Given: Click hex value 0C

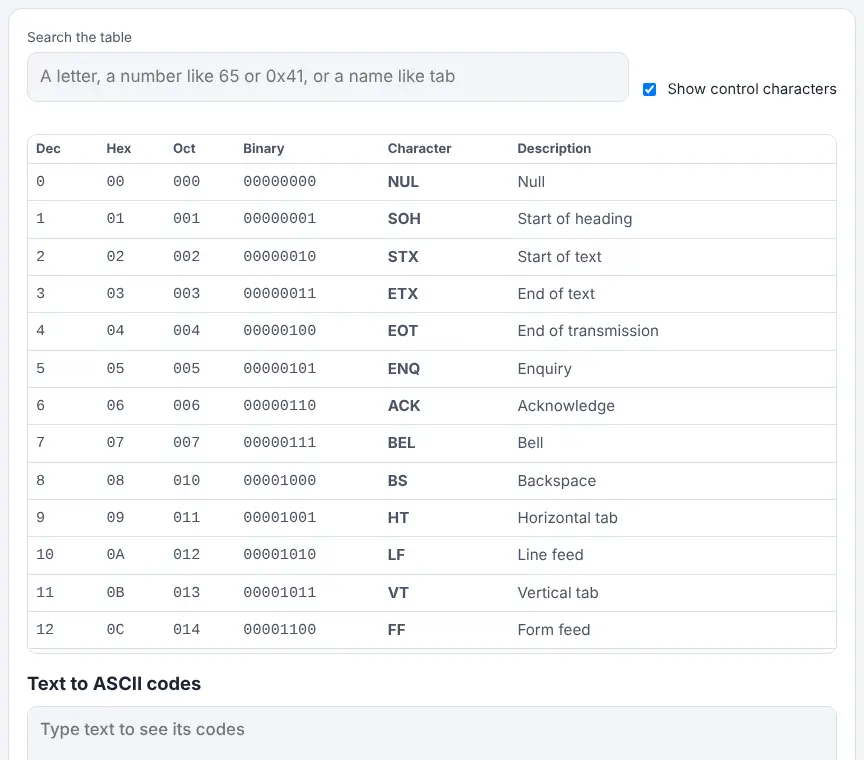Looking at the screenshot, I should pyautogui.click(x=115, y=629).
